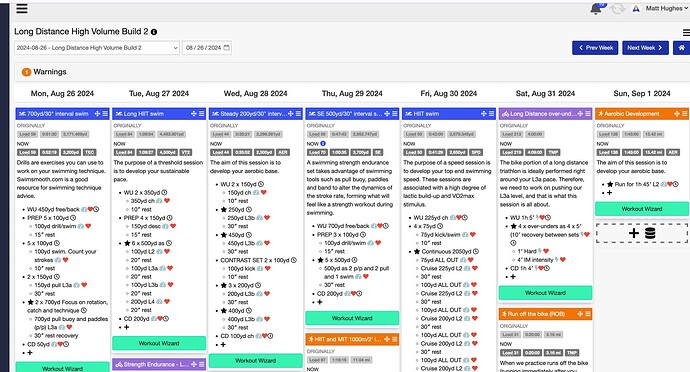Click move icon on SE 500yd/30" card
Screen dimensions: 690x372
(387, 114)
